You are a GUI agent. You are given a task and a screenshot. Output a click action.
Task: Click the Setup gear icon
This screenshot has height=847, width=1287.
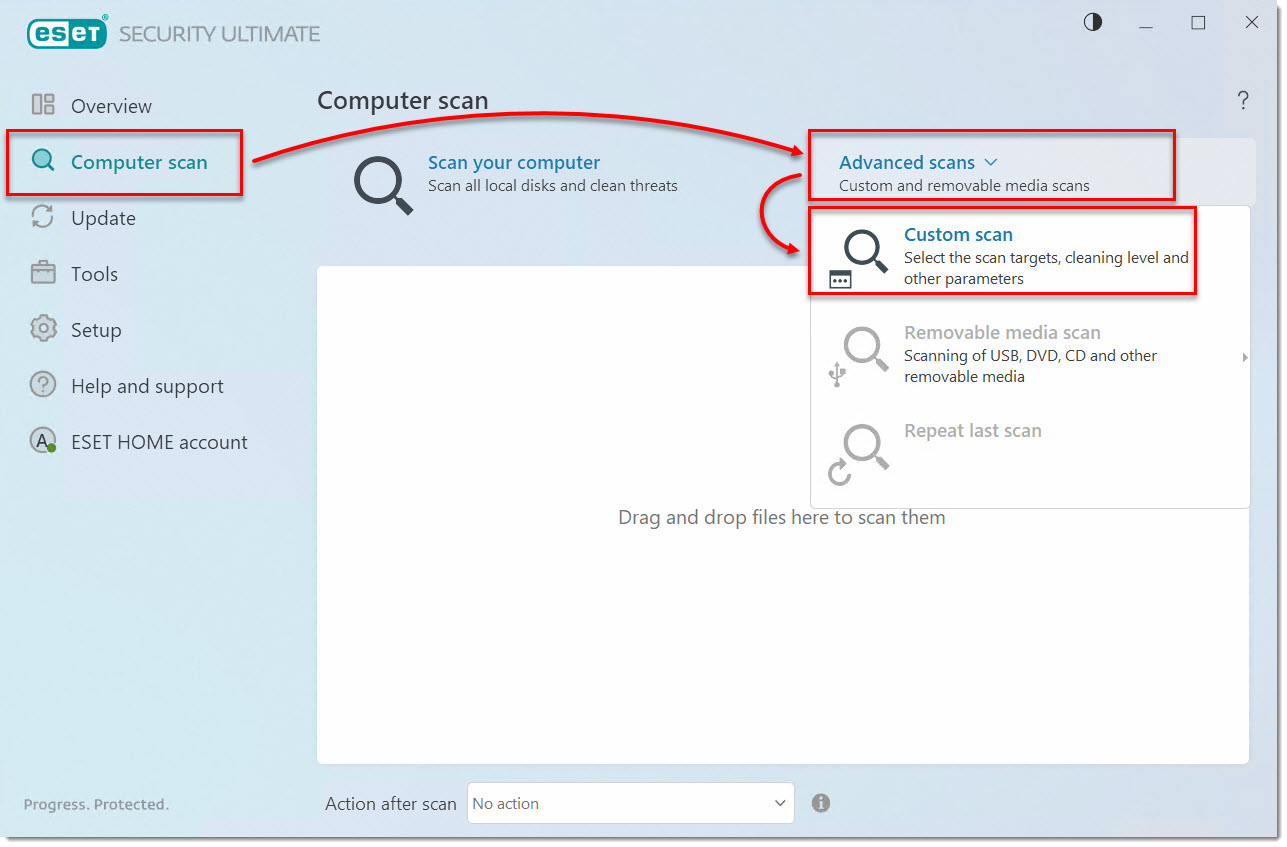tap(43, 329)
